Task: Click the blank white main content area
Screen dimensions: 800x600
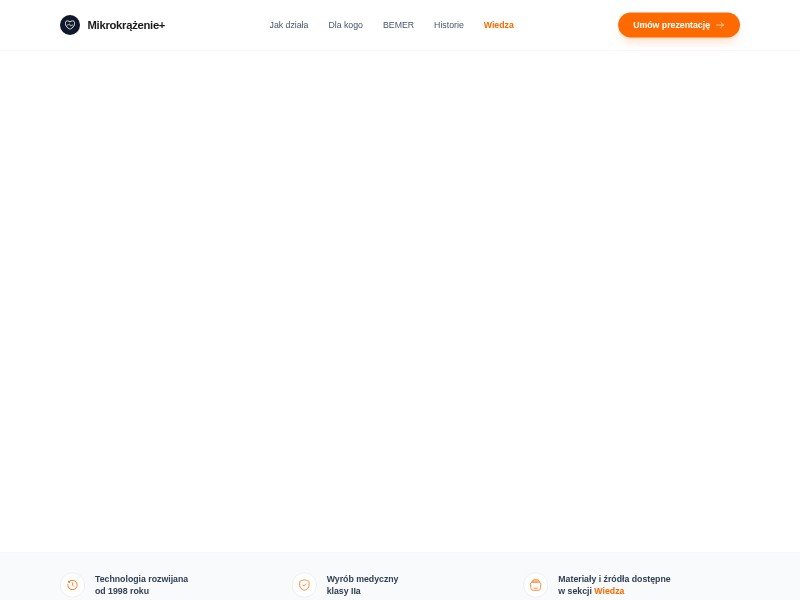Action: (x=400, y=300)
